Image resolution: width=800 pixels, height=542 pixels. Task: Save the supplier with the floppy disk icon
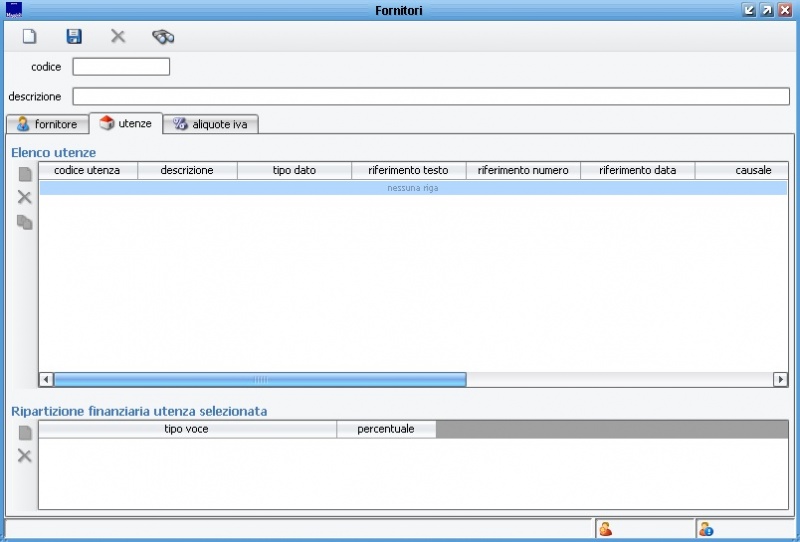74,37
